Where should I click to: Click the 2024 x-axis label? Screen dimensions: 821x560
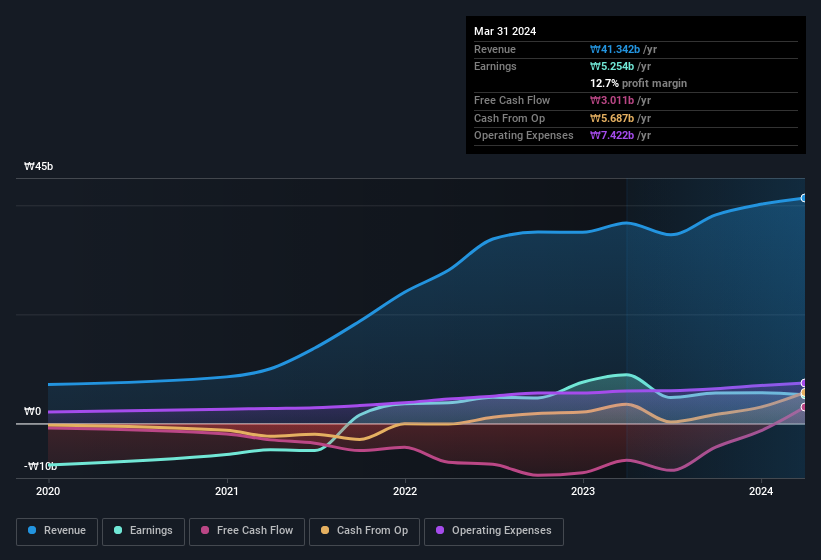pos(761,491)
